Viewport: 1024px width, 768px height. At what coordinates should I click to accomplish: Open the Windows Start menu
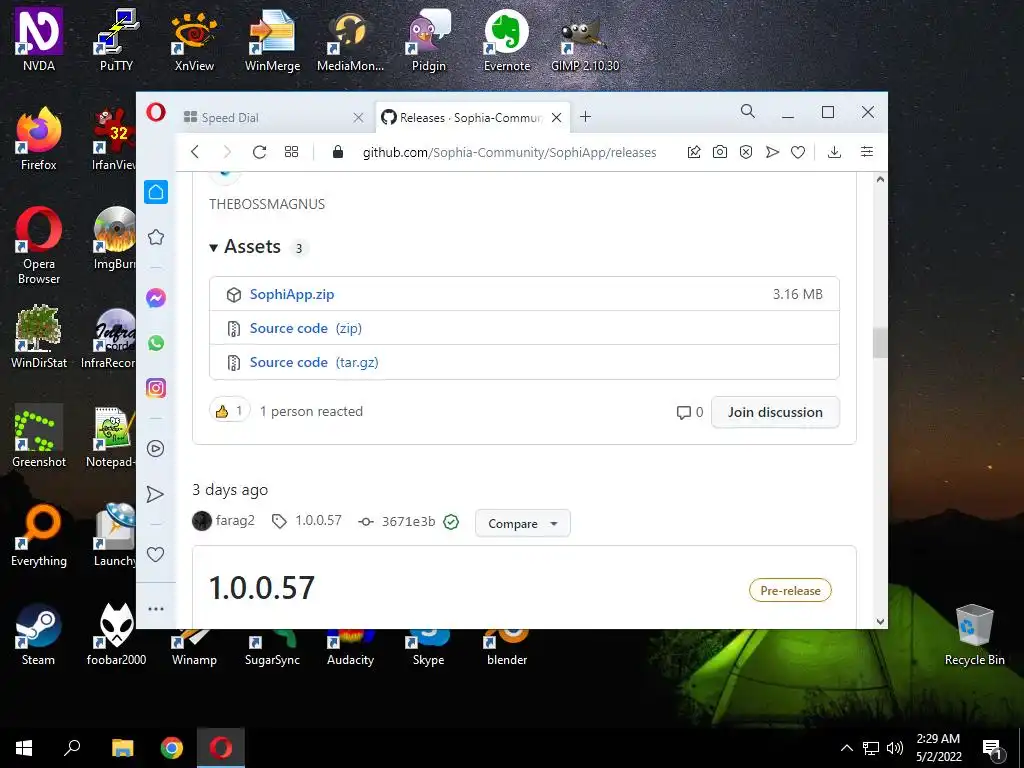click(x=24, y=748)
